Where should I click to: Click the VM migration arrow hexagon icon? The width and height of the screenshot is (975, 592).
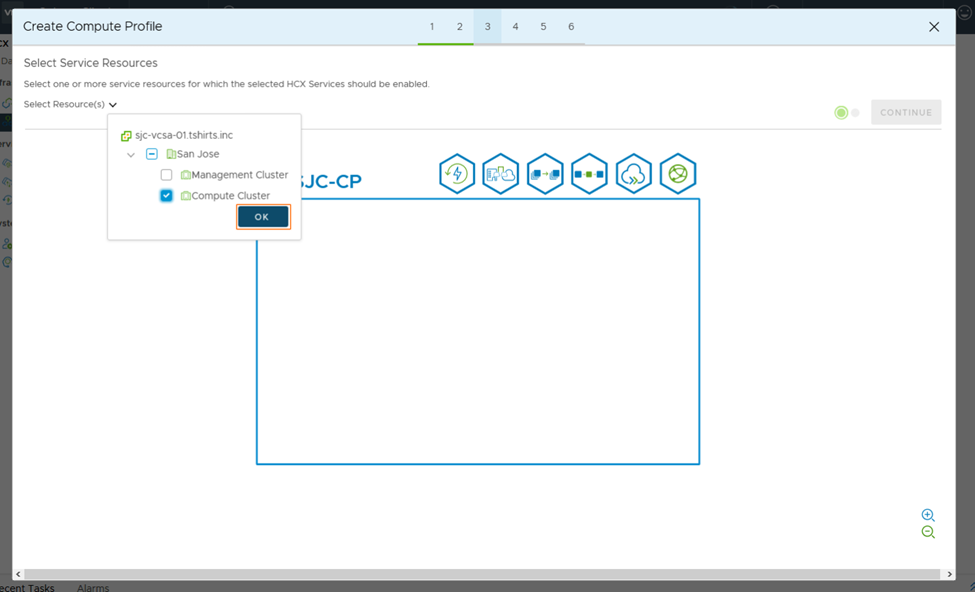(x=545, y=174)
